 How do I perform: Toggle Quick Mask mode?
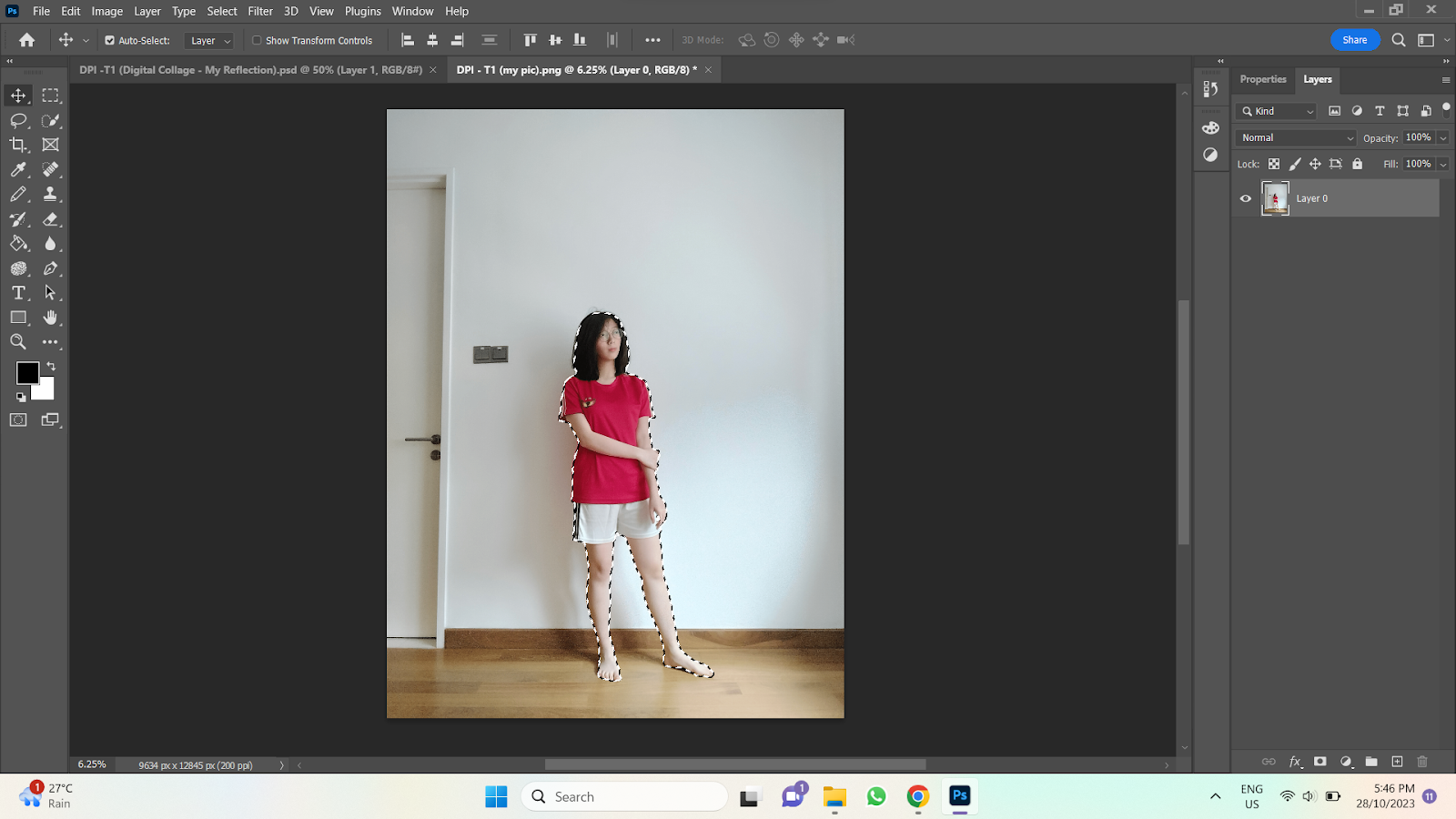point(18,420)
